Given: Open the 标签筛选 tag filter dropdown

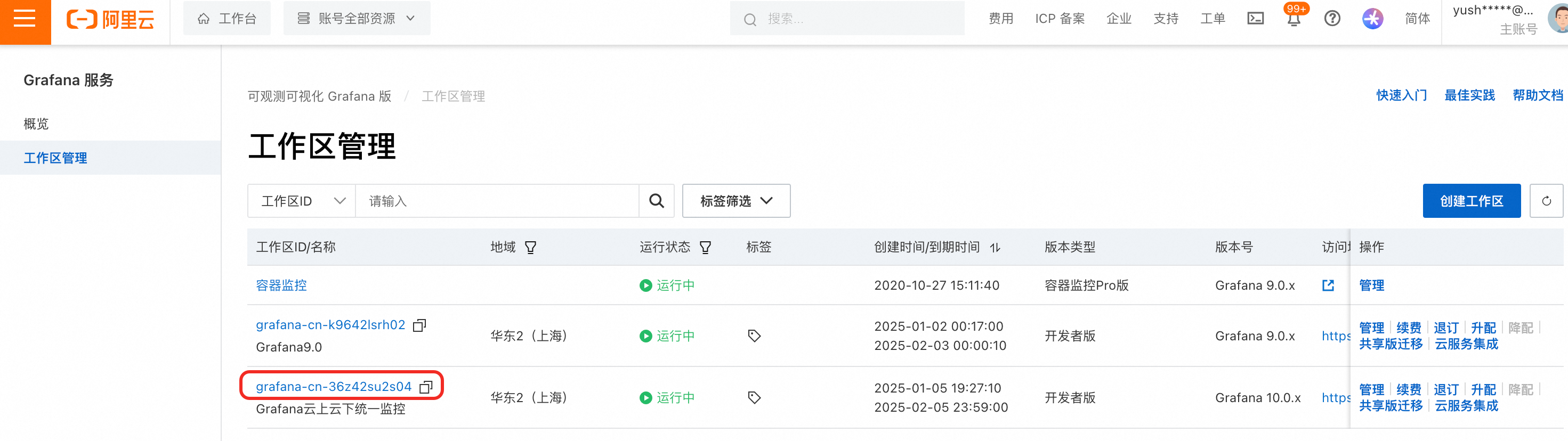Looking at the screenshot, I should pyautogui.click(x=736, y=201).
